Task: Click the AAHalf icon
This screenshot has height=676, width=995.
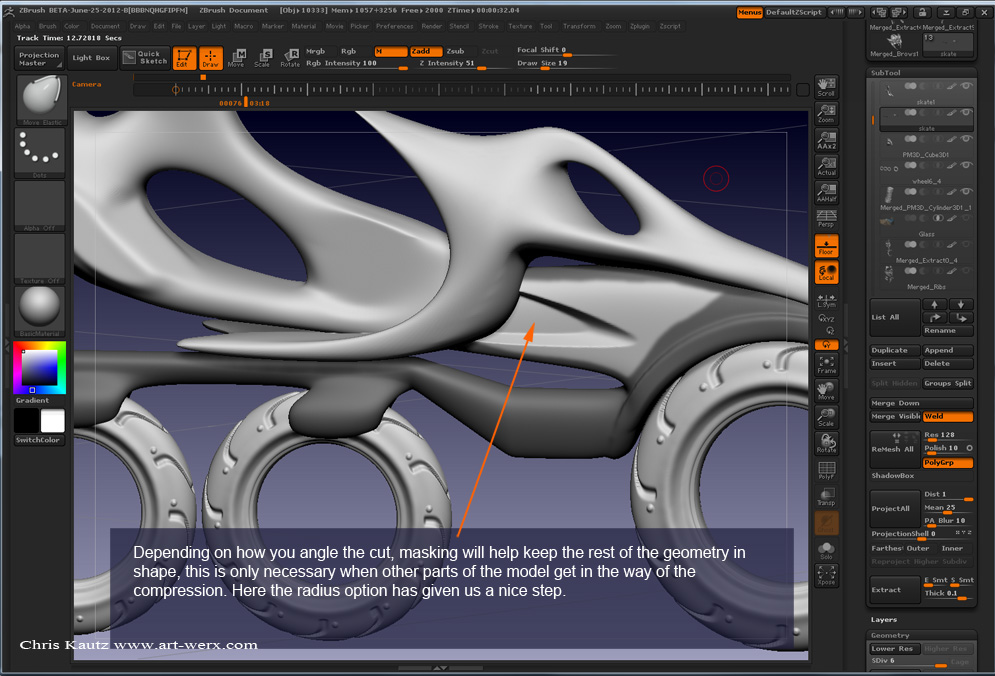Action: tap(826, 193)
